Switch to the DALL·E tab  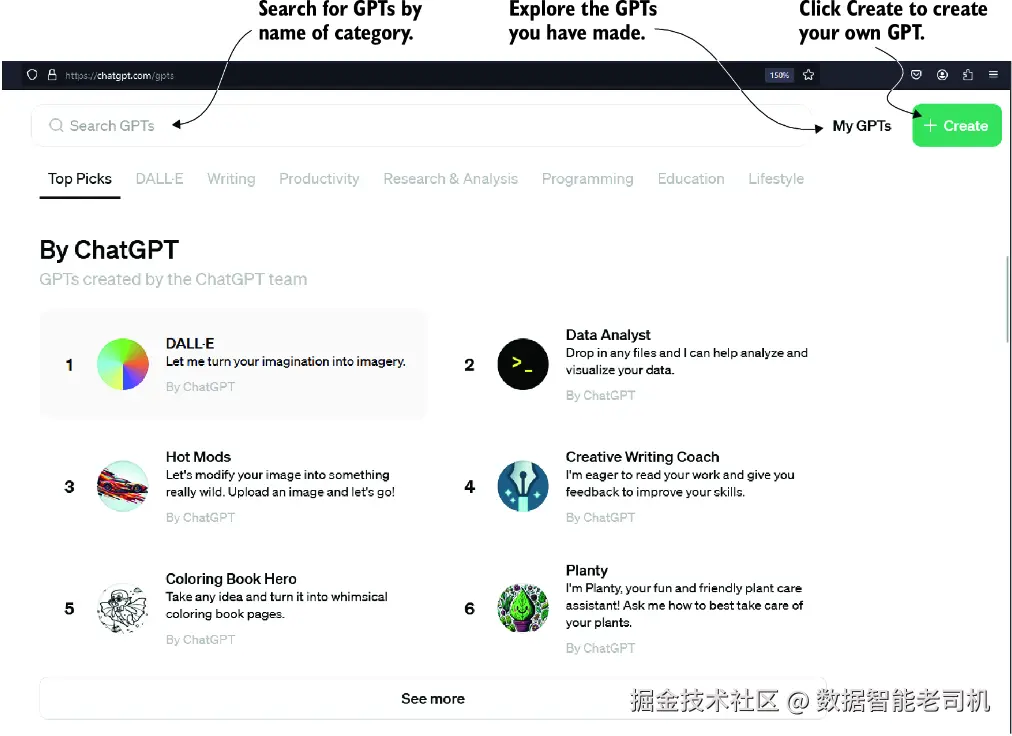pyautogui.click(x=159, y=179)
